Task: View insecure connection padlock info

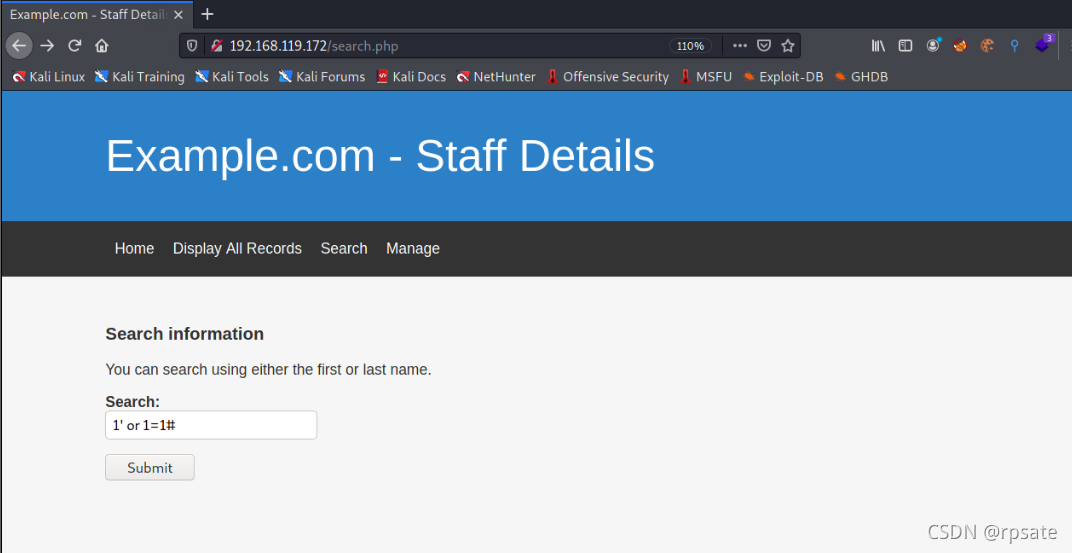Action: tap(217, 46)
